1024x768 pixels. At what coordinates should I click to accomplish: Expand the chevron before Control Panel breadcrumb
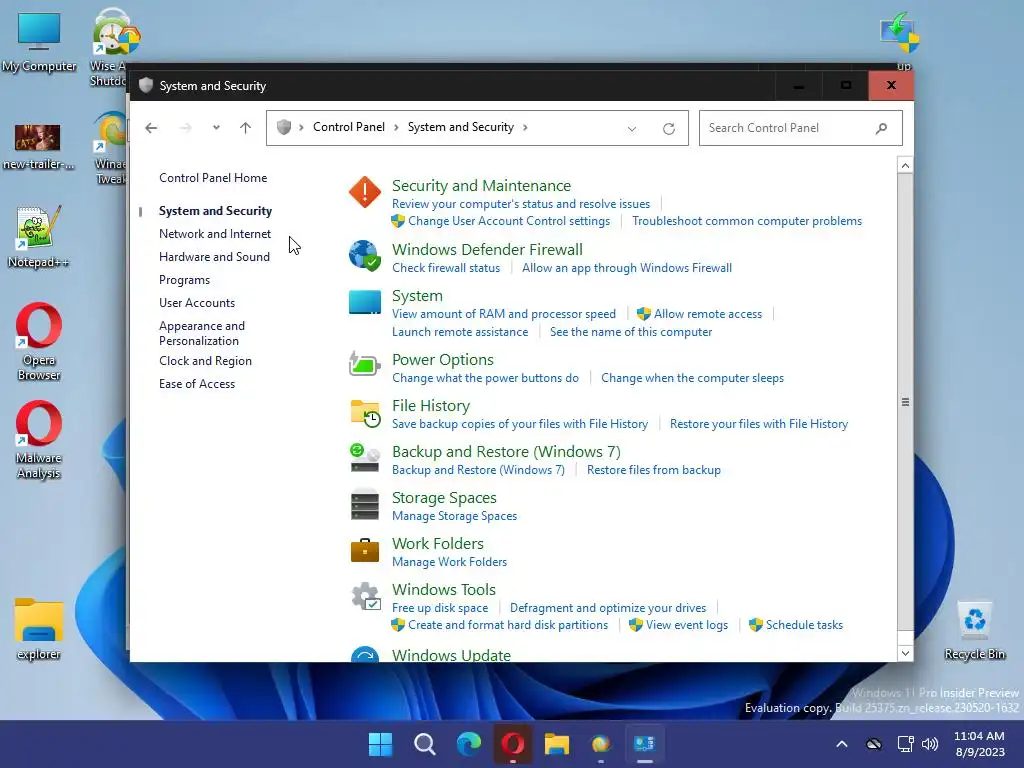click(301, 127)
